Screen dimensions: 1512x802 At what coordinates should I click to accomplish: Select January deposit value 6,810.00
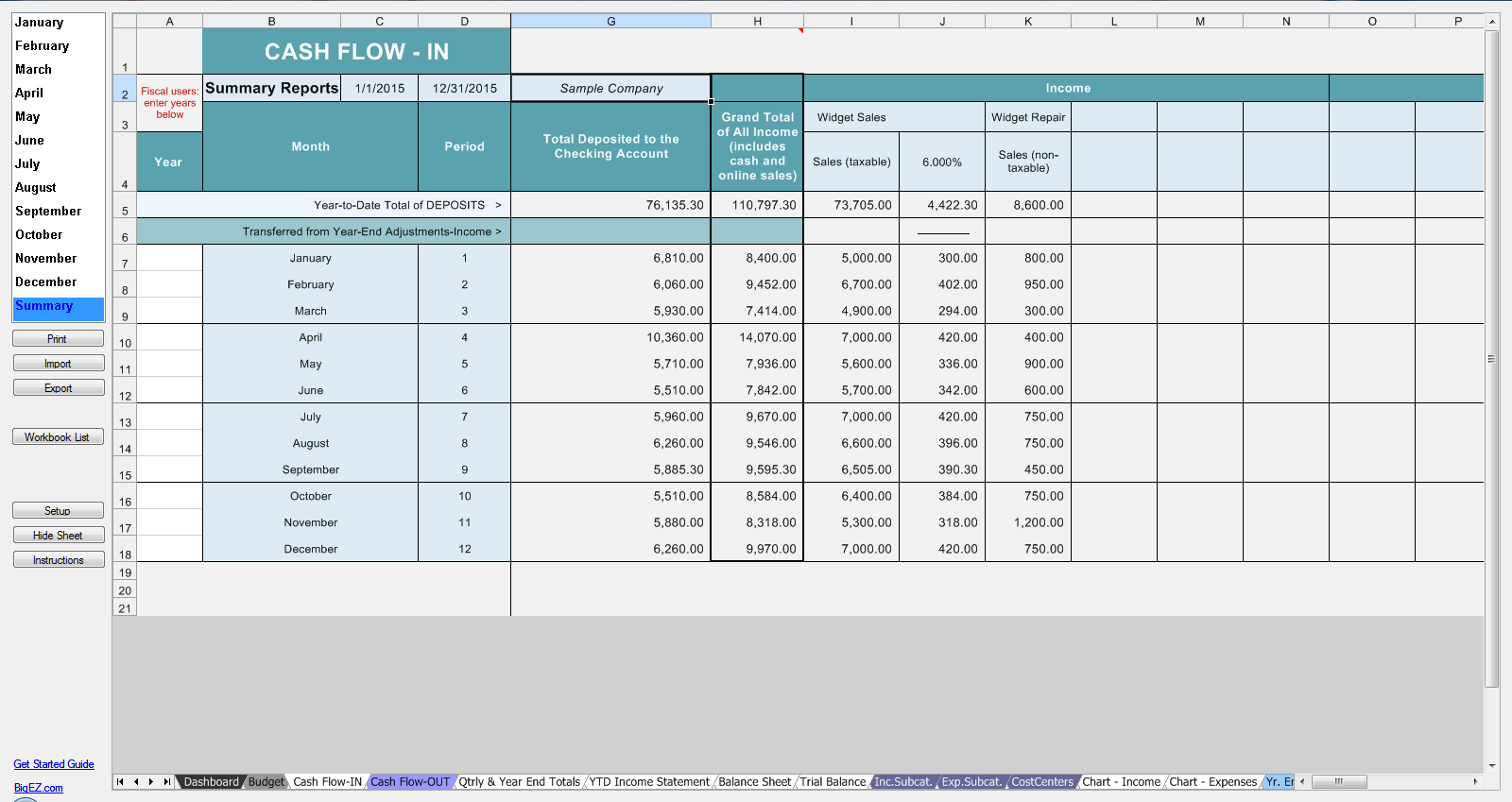coord(611,258)
